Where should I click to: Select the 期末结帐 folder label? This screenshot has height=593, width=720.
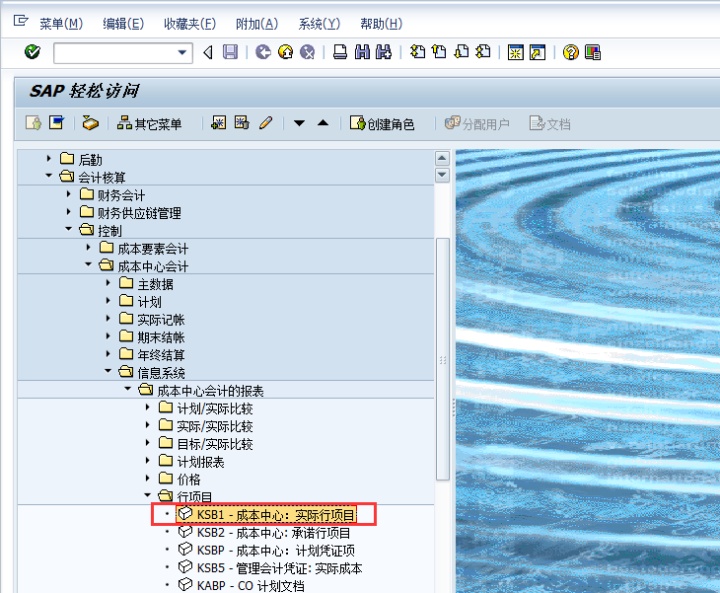click(161, 338)
